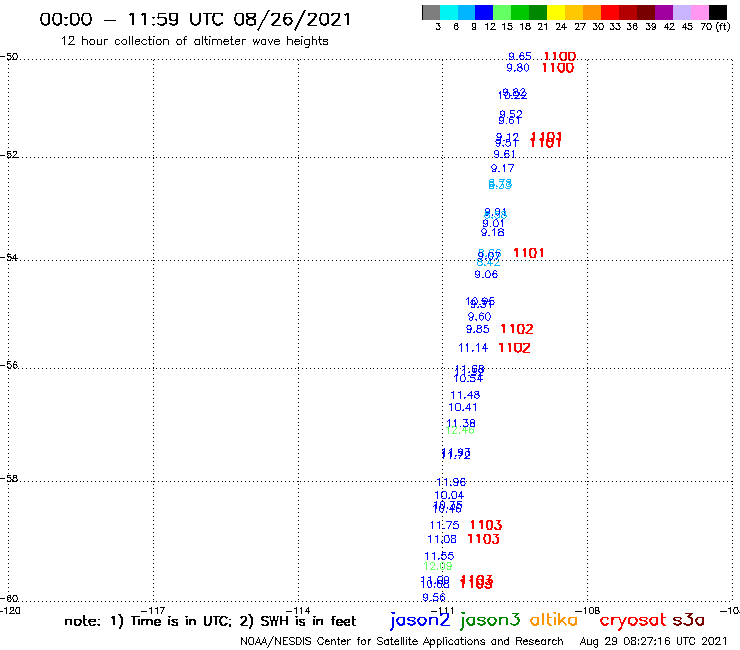Image resolution: width=740 pixels, height=650 pixels.
Task: Click the red 1100 time beside 9.80
Action: click(558, 68)
